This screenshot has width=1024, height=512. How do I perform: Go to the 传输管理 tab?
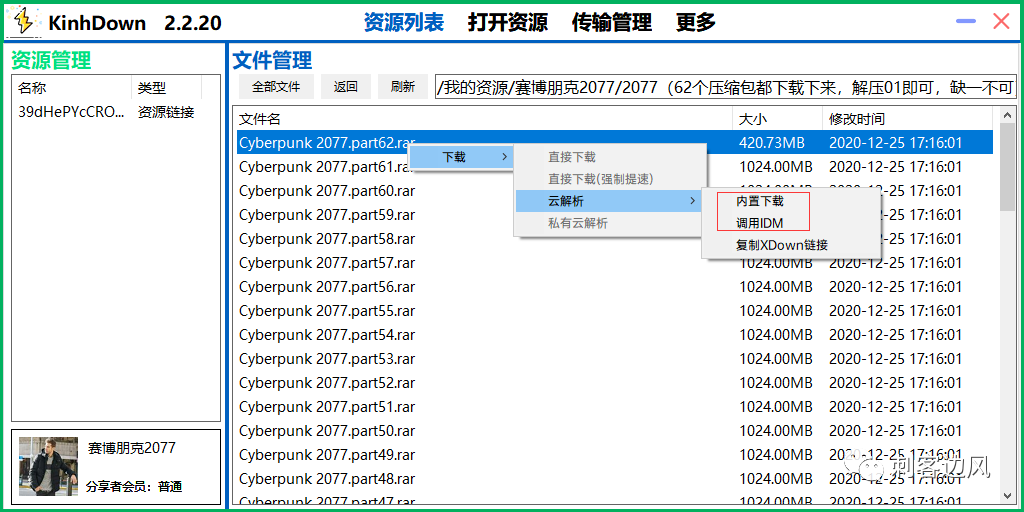(611, 22)
